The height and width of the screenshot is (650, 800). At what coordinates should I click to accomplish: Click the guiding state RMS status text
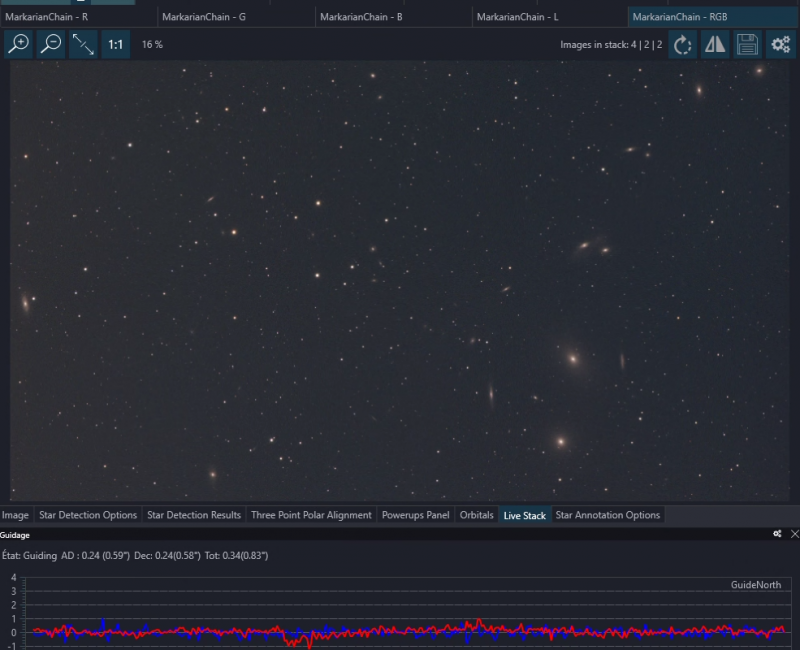135,555
